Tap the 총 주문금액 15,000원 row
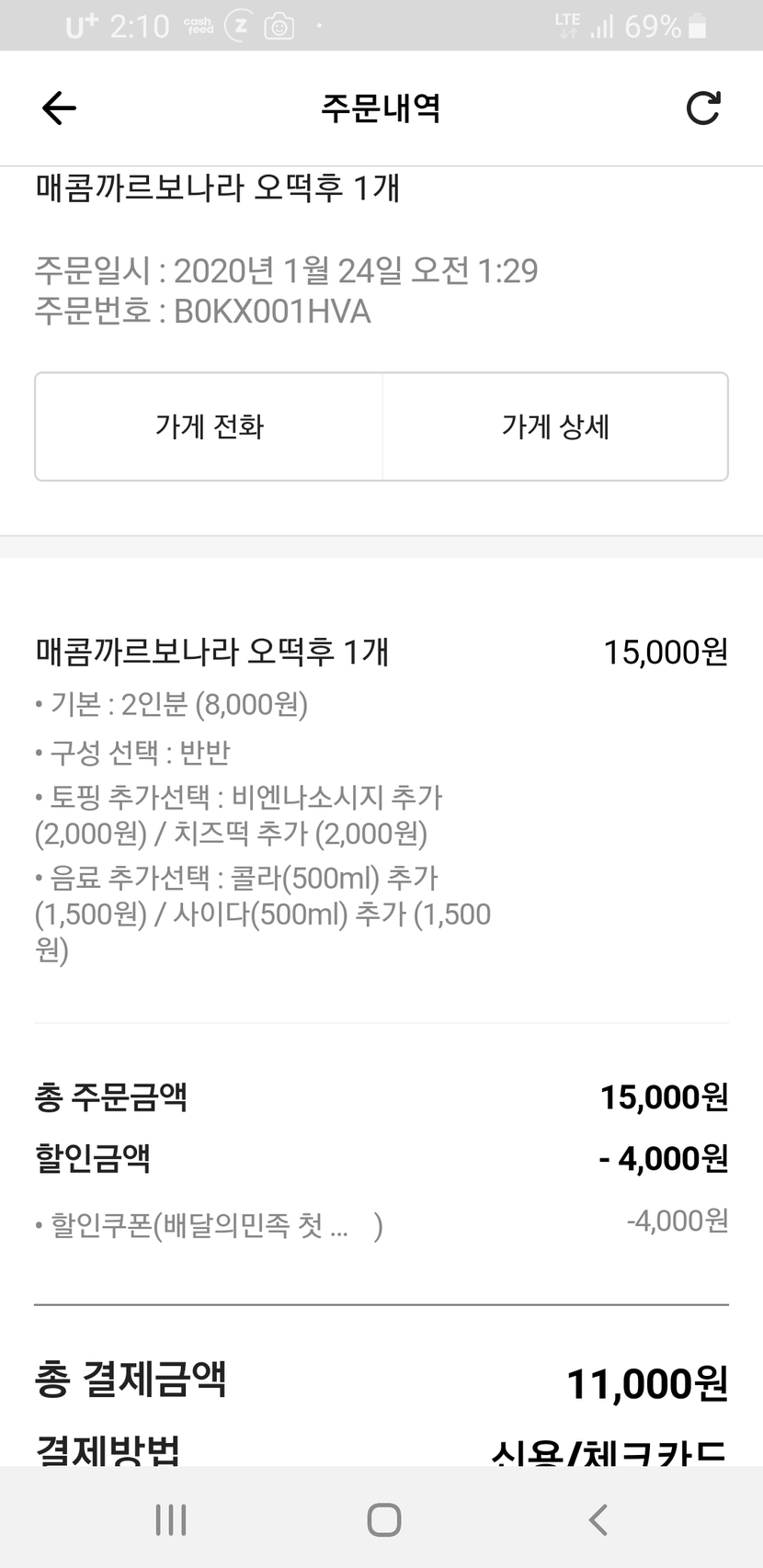This screenshot has width=763, height=1568. 381,1096
